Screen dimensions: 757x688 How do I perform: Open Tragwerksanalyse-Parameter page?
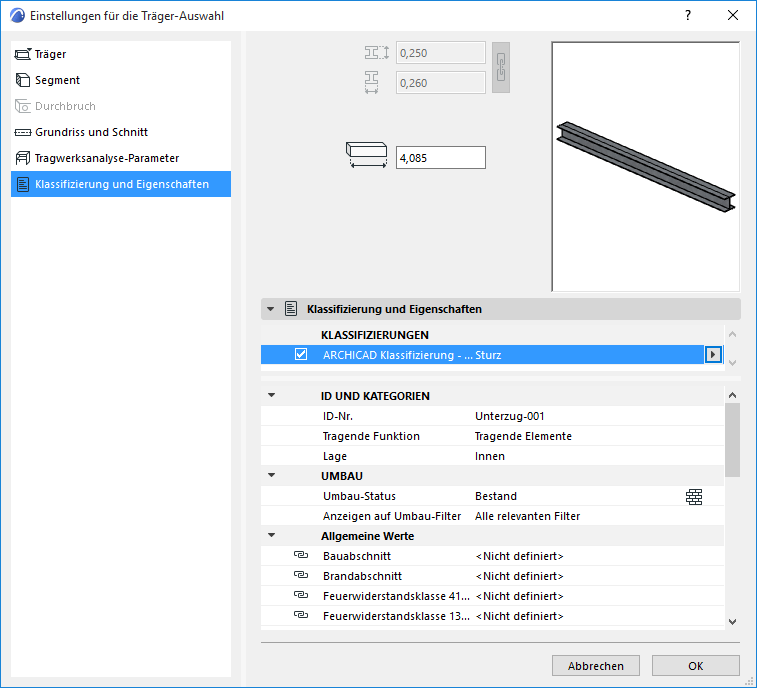(x=121, y=158)
